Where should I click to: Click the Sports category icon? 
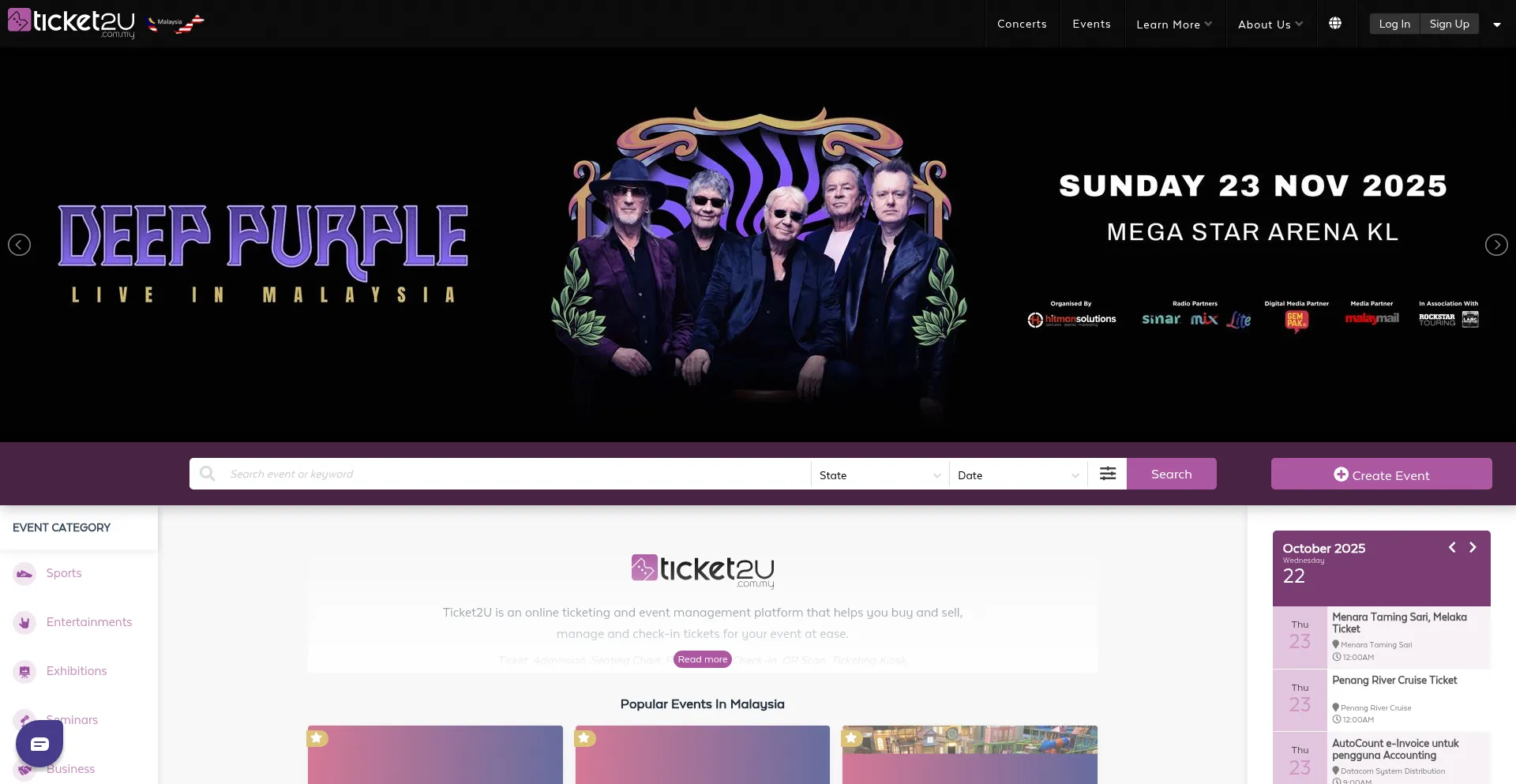click(24, 573)
